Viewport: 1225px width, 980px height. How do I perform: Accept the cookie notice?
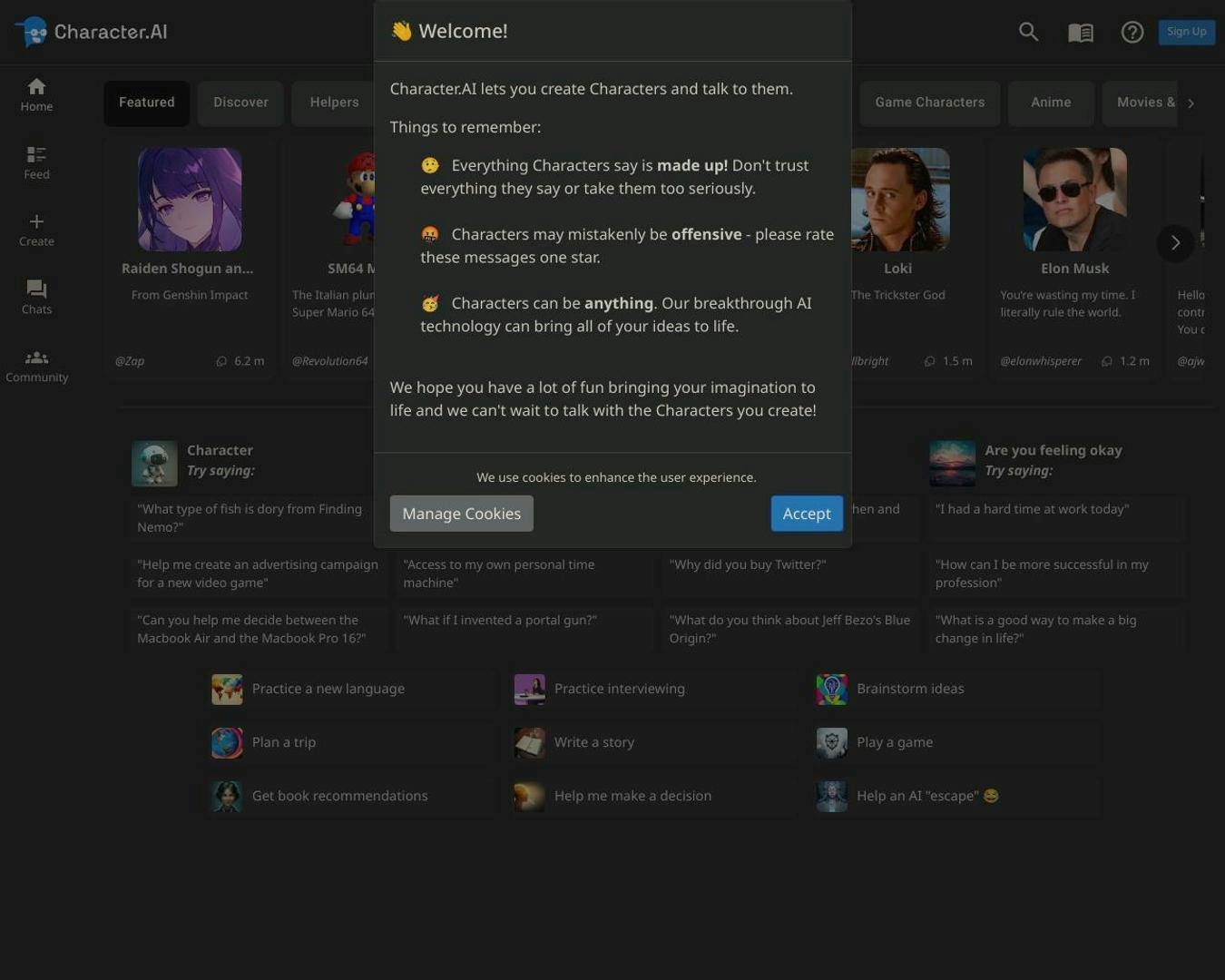point(806,513)
